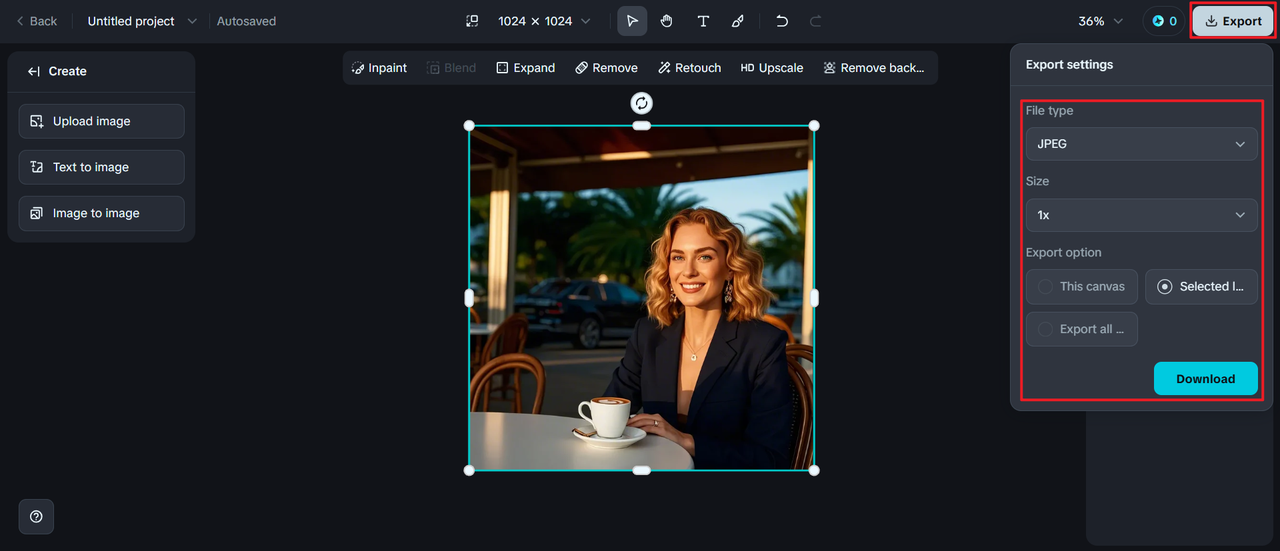
Task: Select the Selected layer export option
Action: pos(1201,286)
